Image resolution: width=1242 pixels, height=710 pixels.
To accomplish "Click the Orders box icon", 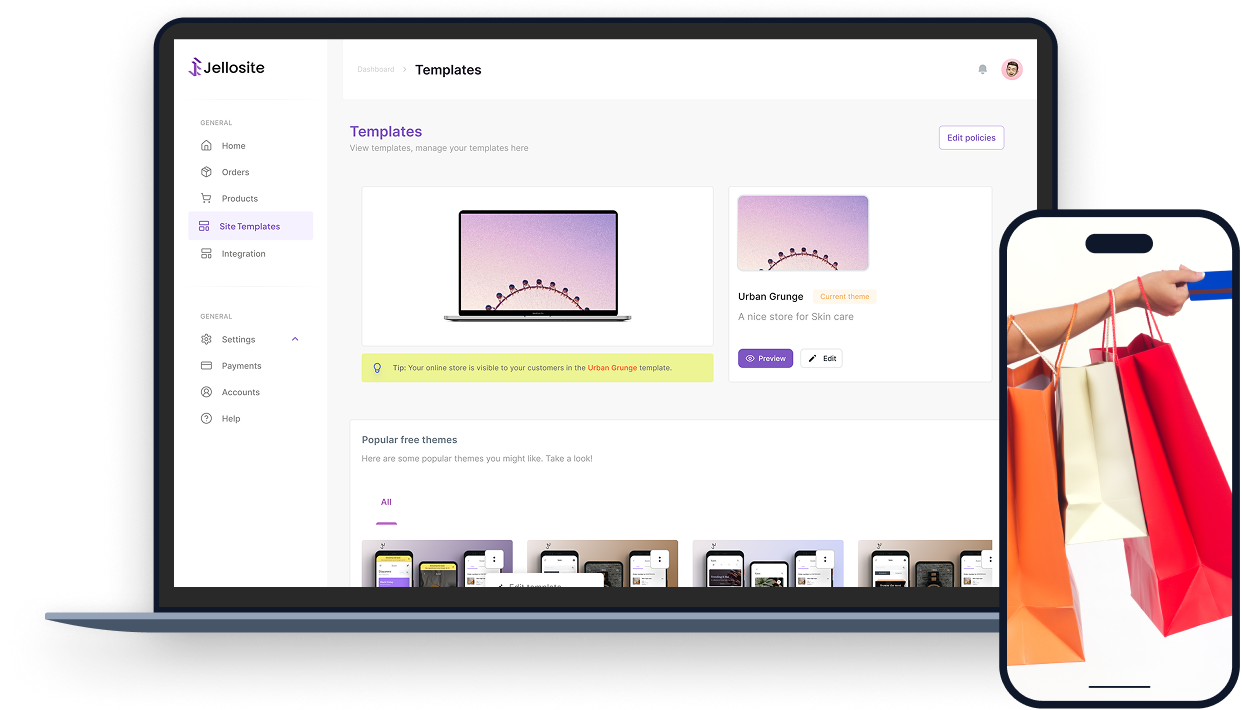I will pyautogui.click(x=206, y=172).
